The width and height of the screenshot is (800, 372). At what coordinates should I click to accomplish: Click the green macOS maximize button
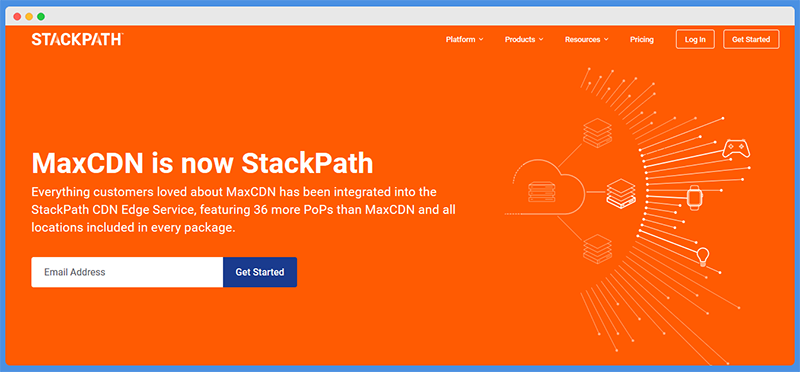41,16
